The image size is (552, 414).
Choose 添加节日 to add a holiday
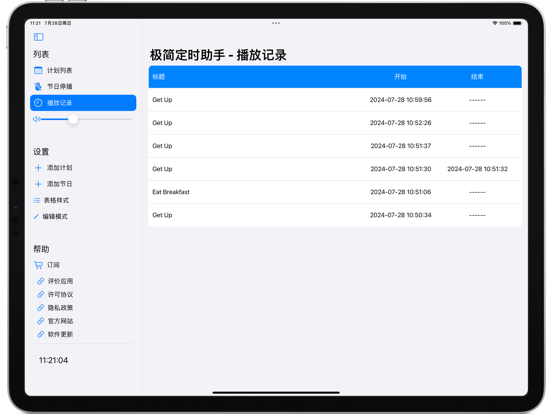59,184
